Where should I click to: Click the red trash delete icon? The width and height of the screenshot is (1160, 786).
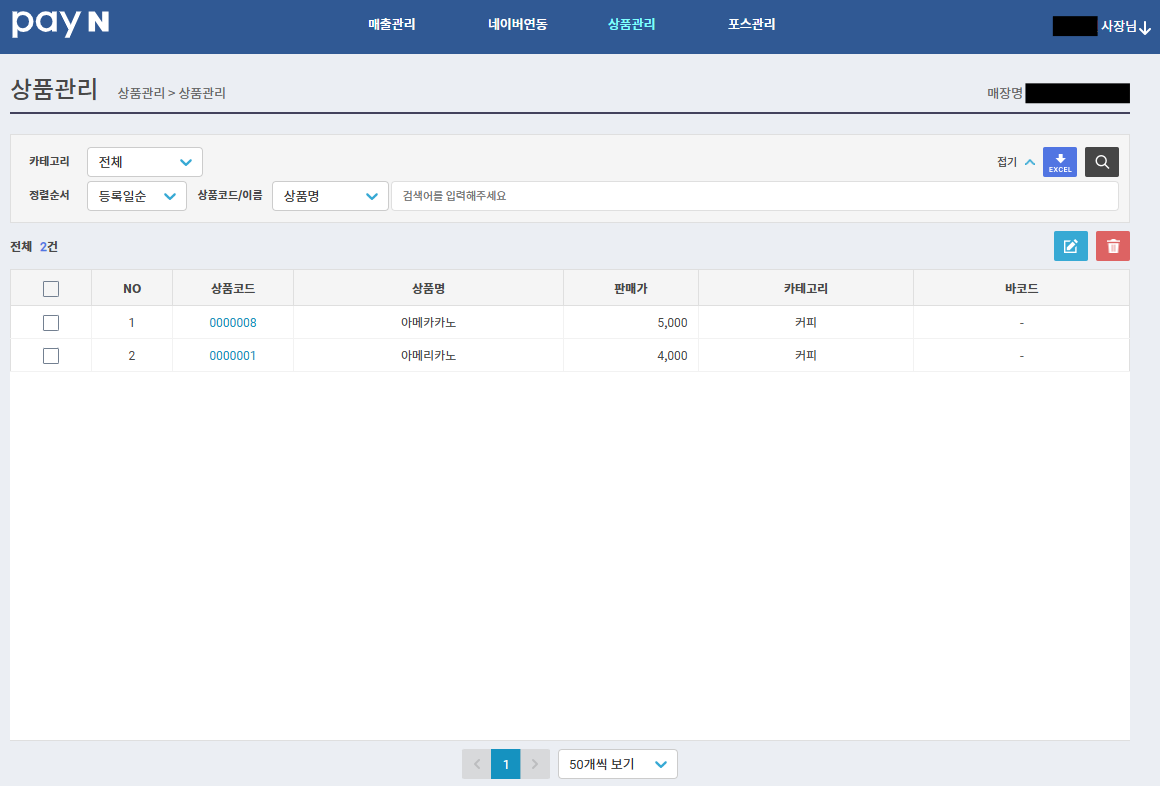tap(1113, 246)
